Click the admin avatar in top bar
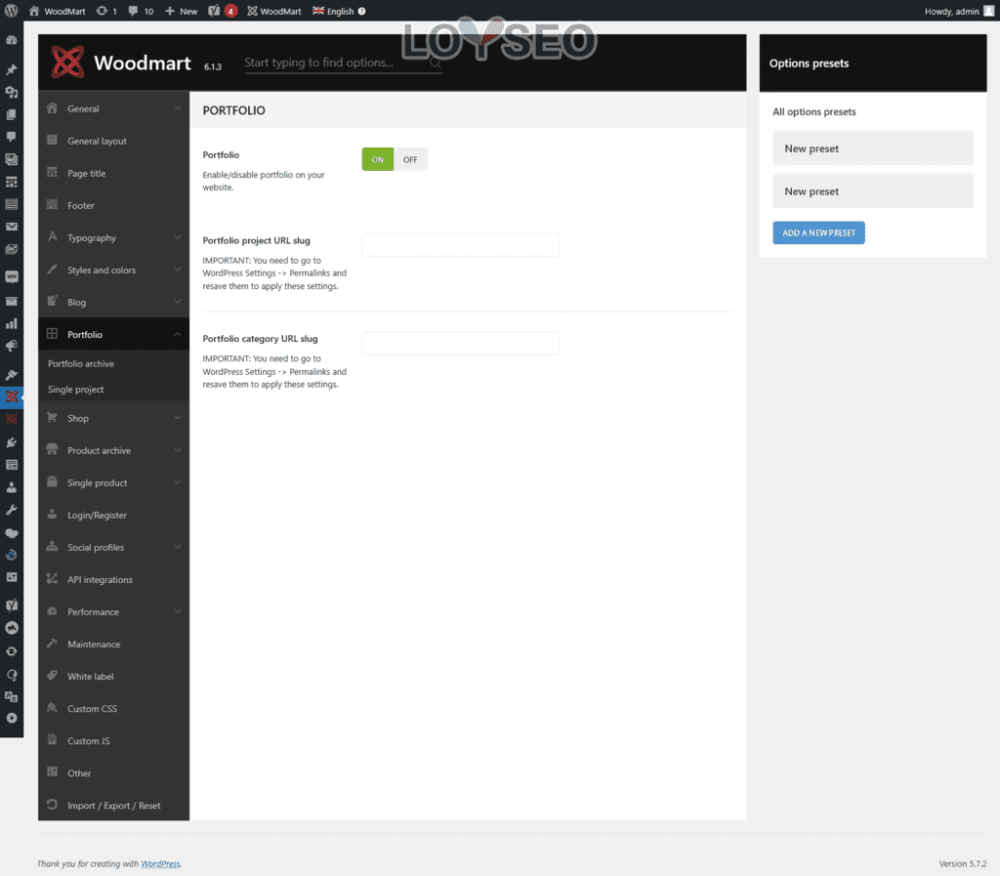Screen dimensions: 1000x876 tap(989, 11)
